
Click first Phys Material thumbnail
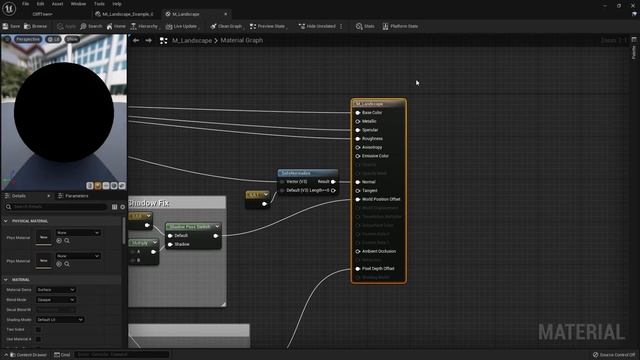coord(44,237)
